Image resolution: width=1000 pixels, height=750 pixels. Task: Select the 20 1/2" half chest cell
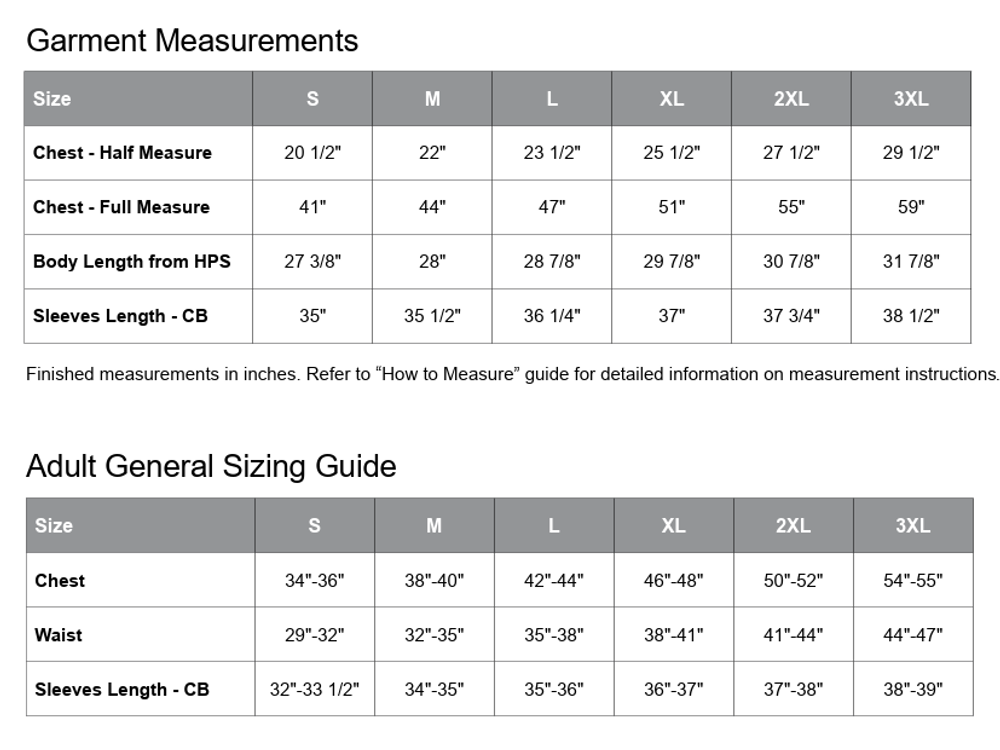(x=312, y=153)
